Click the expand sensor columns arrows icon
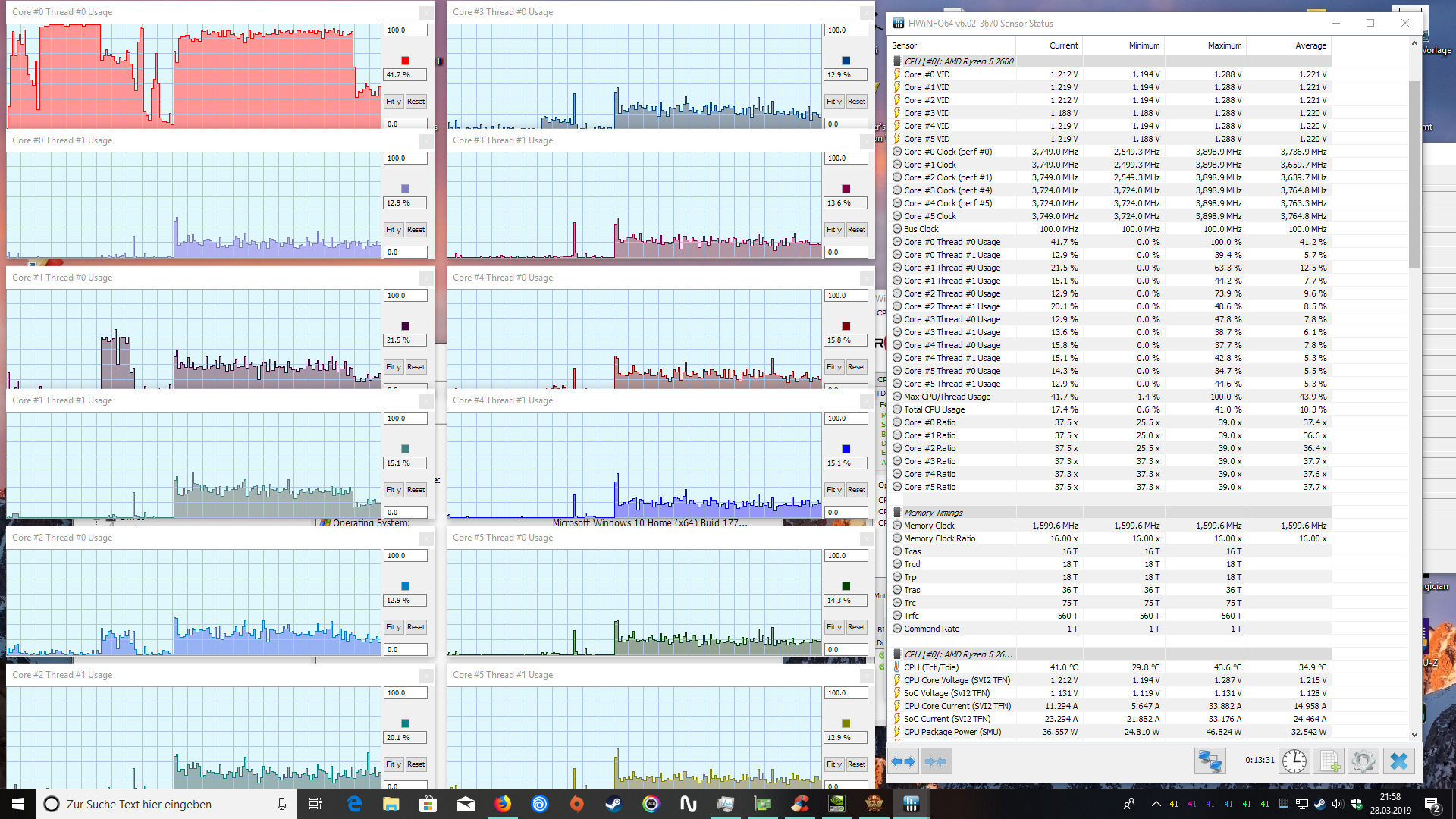The width and height of the screenshot is (1456, 819). 903,761
